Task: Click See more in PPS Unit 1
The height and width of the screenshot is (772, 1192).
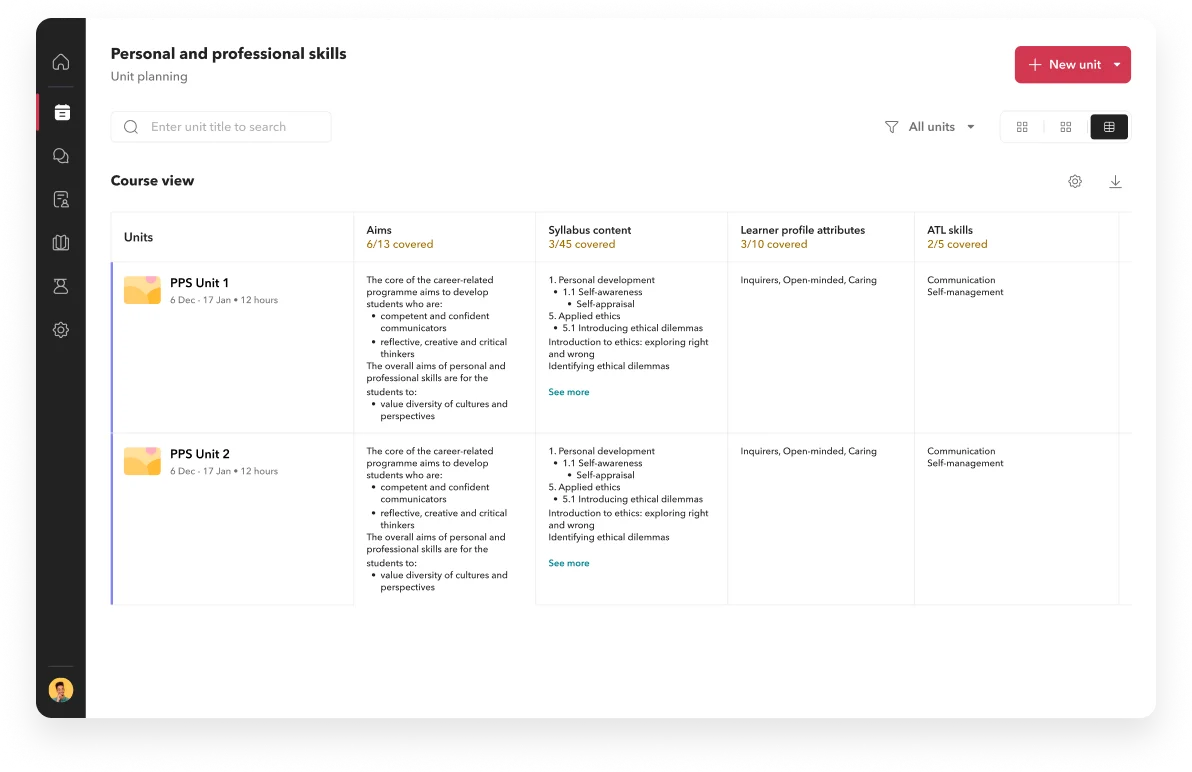Action: pos(569,392)
